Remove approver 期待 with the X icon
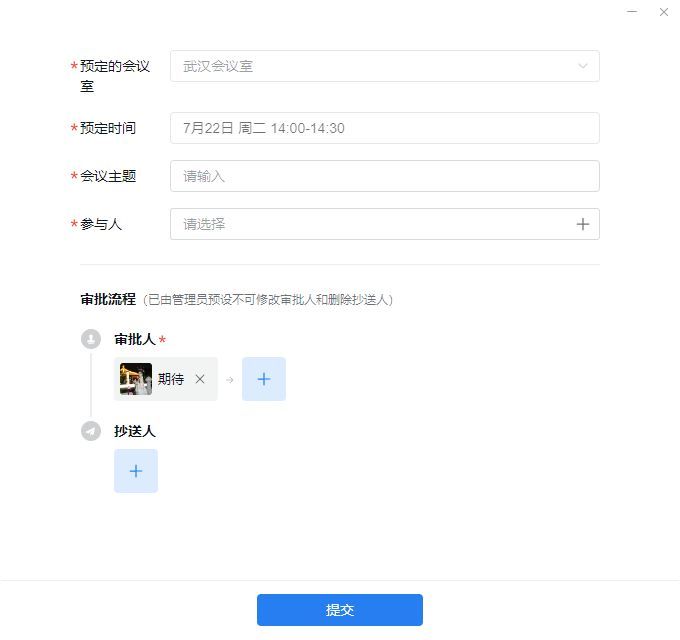This screenshot has height=640, width=680. tap(200, 379)
